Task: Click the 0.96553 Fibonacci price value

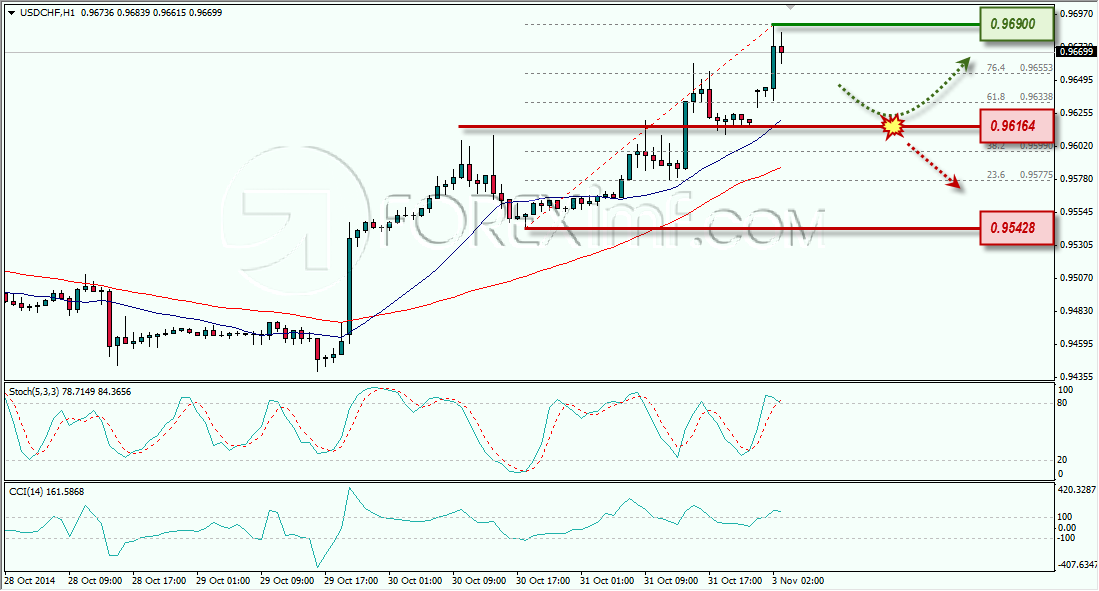Action: [1036, 68]
